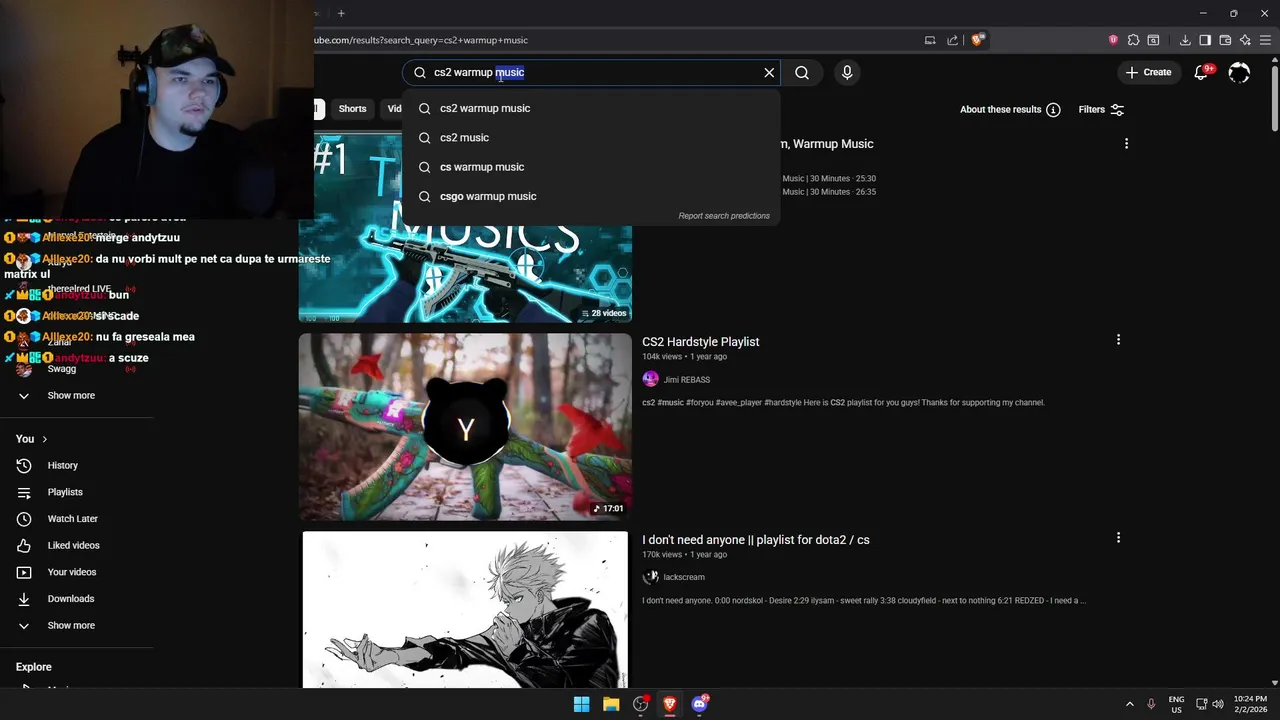Open more options for Warmup Music playlist
This screenshot has height=720, width=1280.
[x=1126, y=144]
